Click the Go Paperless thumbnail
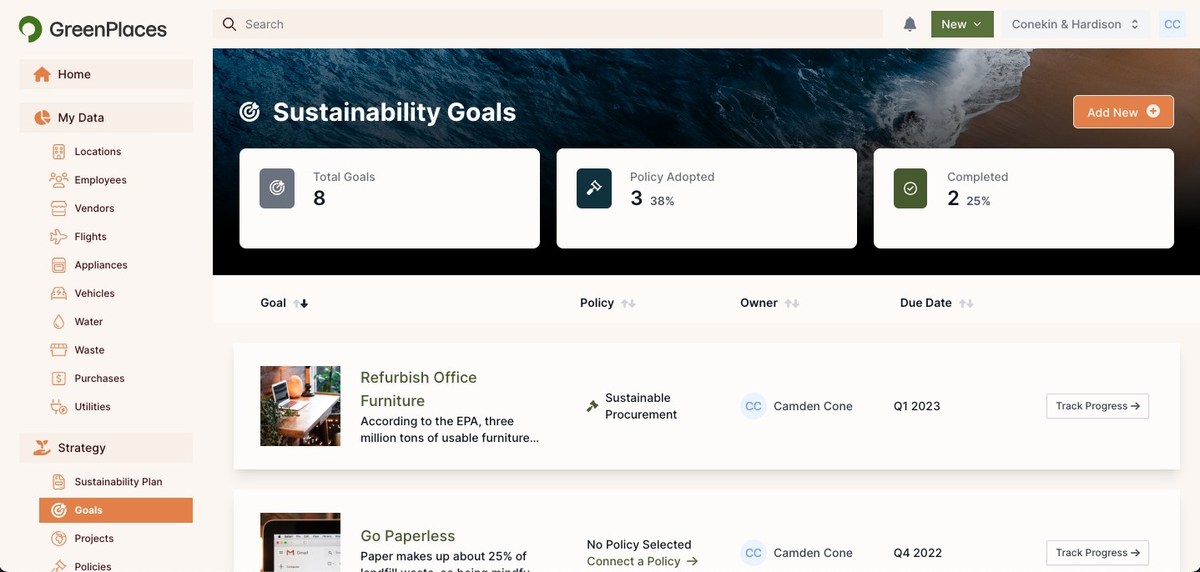Viewport: 1200px width, 572px height. click(300, 542)
